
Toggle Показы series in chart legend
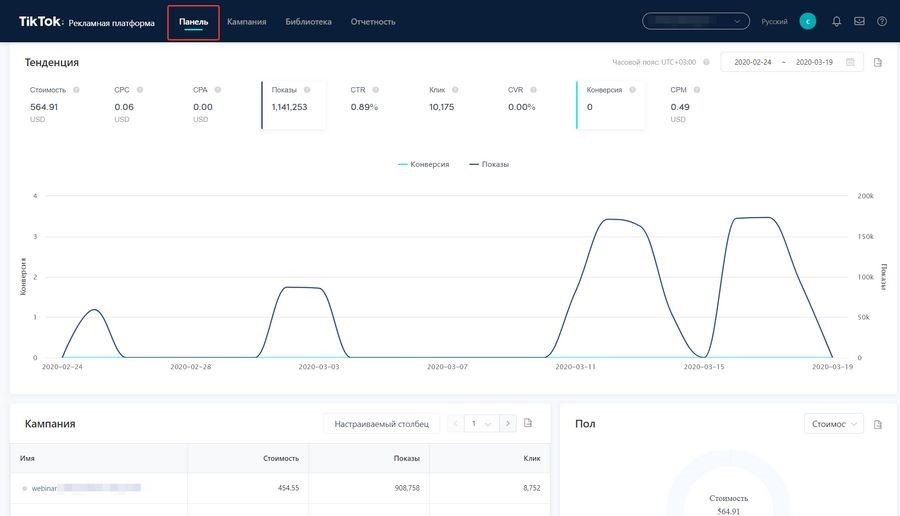click(489, 164)
